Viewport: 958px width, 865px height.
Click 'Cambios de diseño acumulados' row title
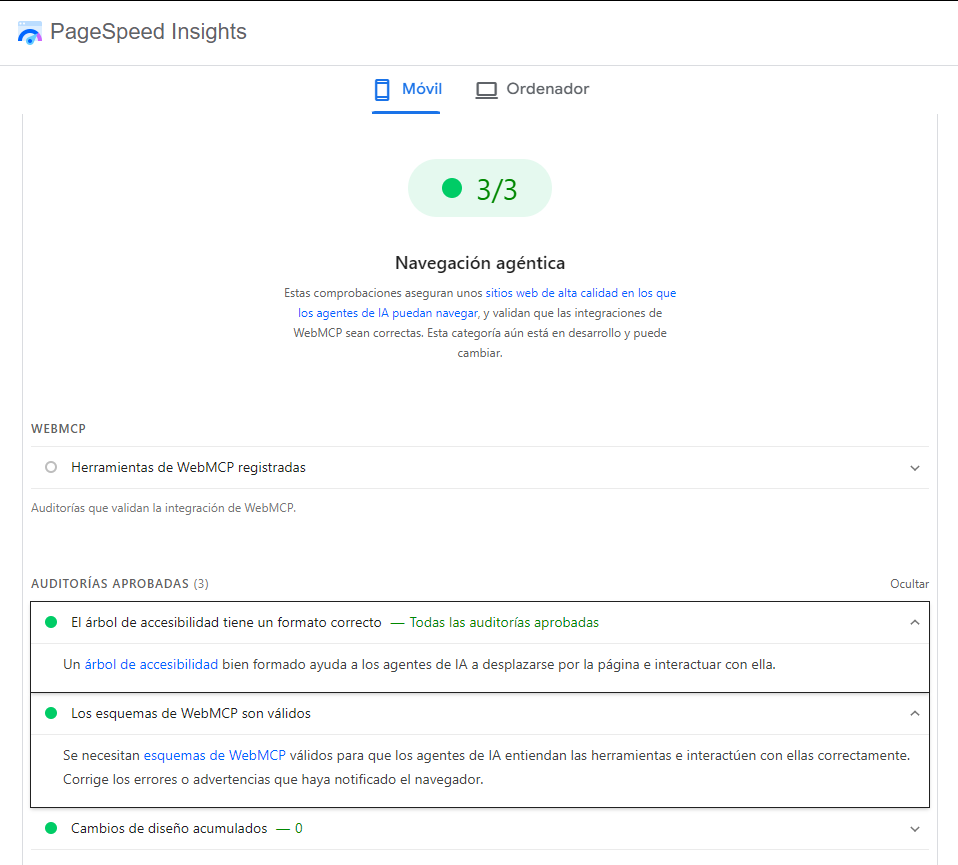(169, 828)
